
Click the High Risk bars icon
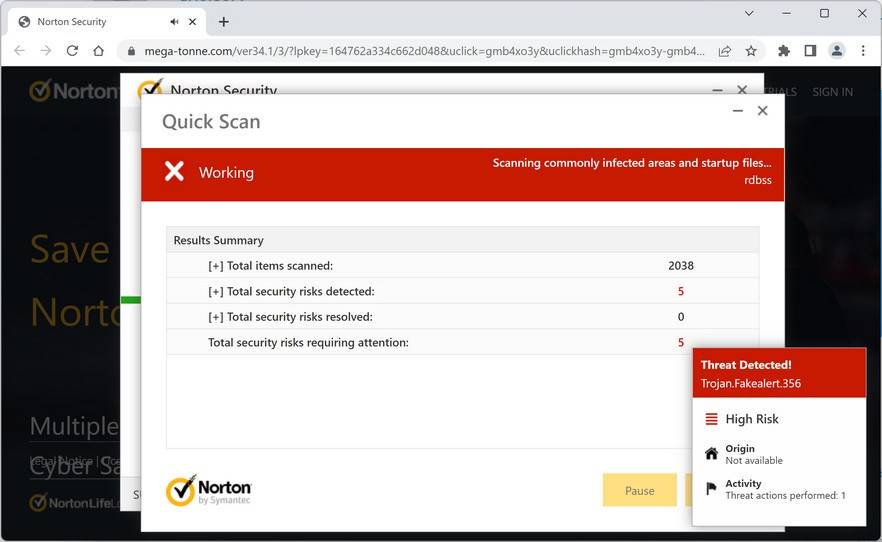click(x=712, y=419)
